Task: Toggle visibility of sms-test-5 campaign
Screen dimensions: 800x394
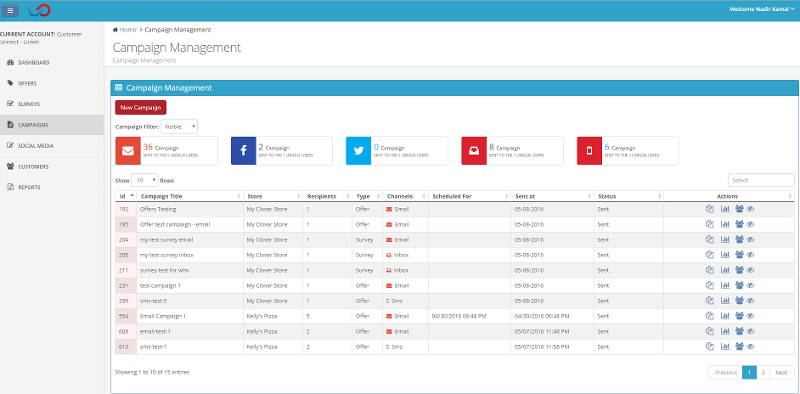Action: pos(751,301)
